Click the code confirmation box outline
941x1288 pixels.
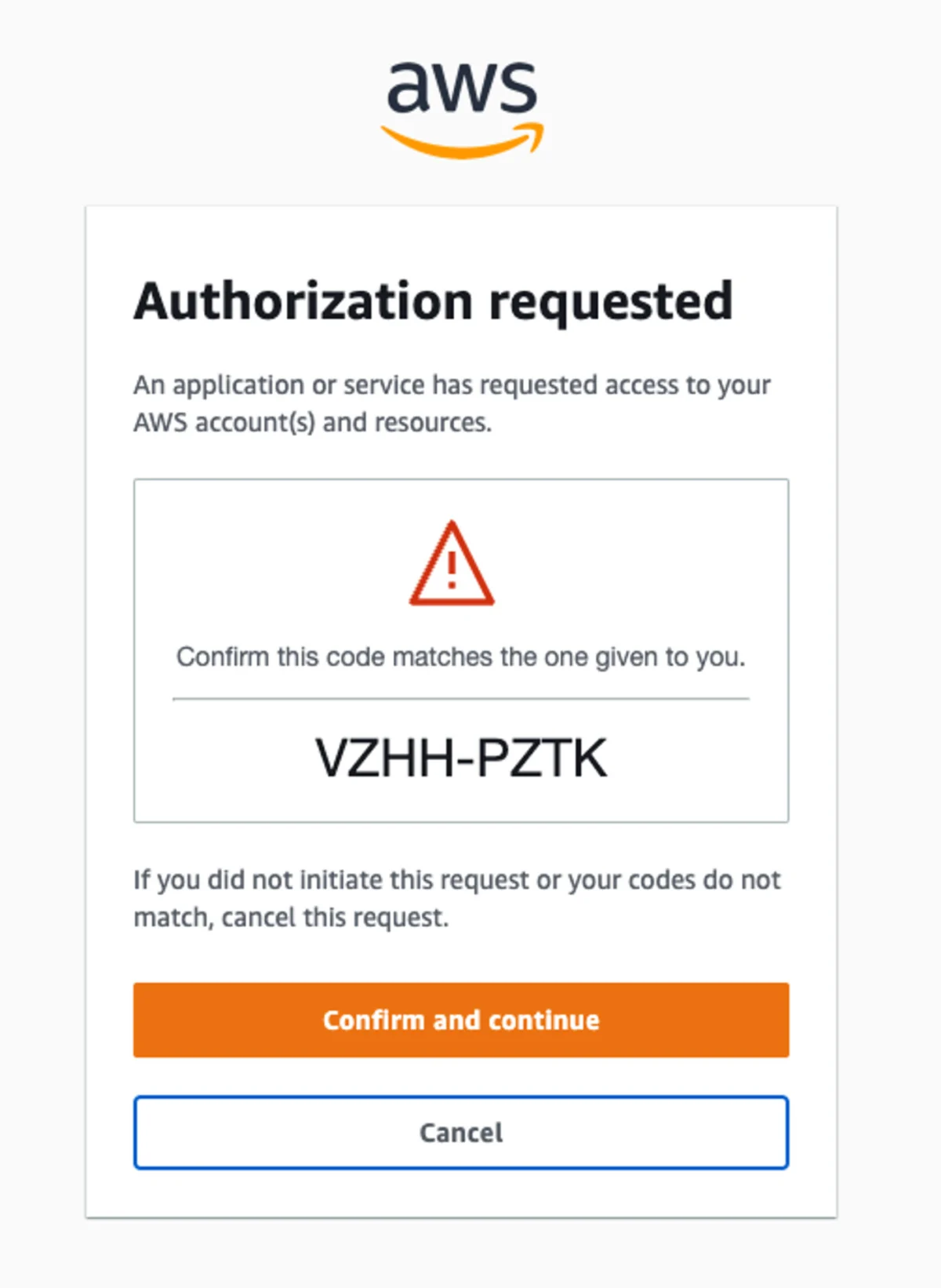click(461, 481)
